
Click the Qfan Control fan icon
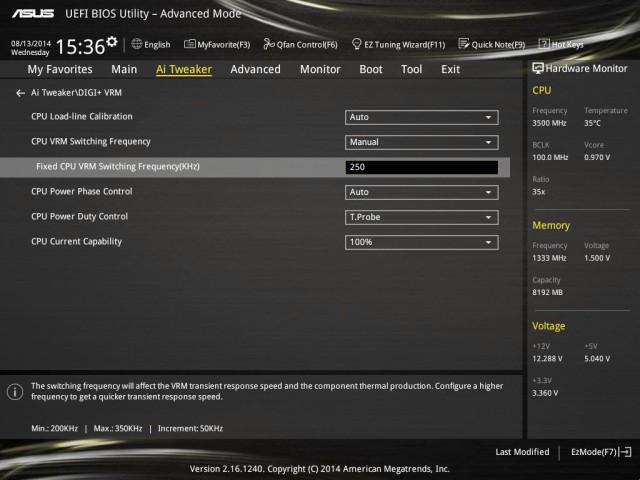point(269,44)
